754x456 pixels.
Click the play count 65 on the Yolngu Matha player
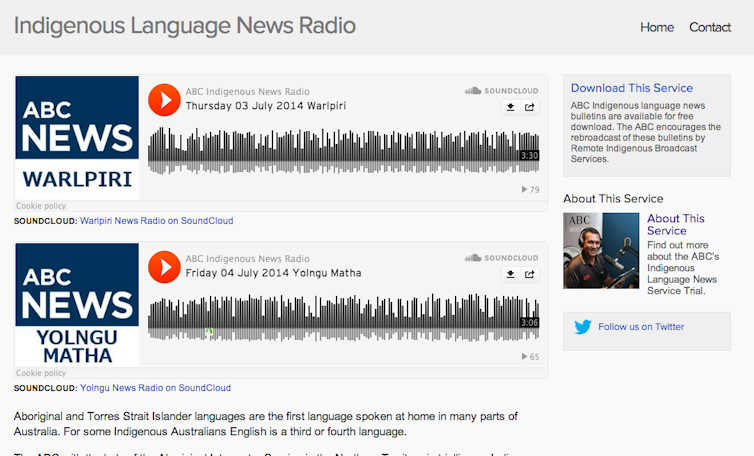point(530,356)
